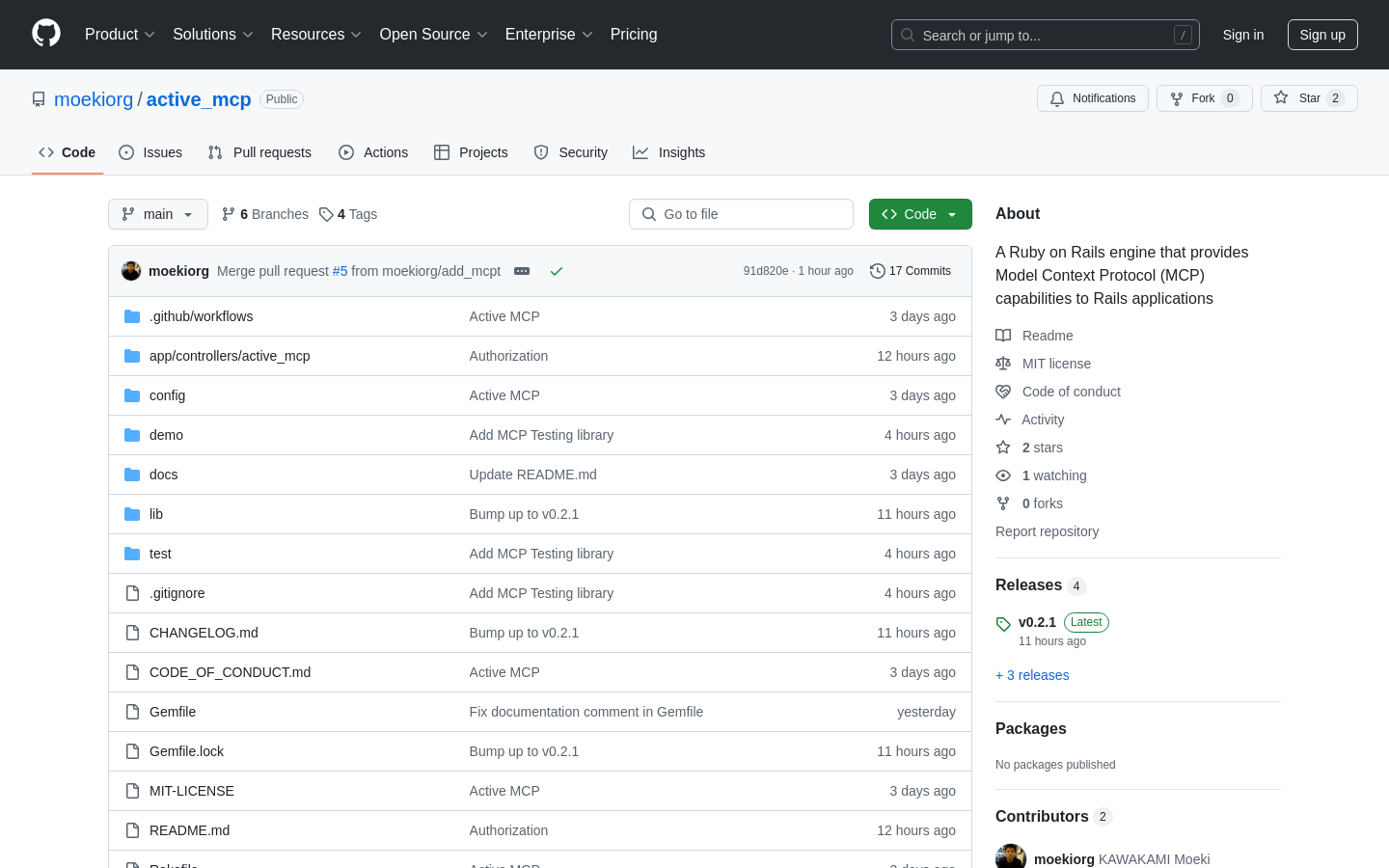Open pull request #5 link
1389x868 pixels.
[340, 271]
